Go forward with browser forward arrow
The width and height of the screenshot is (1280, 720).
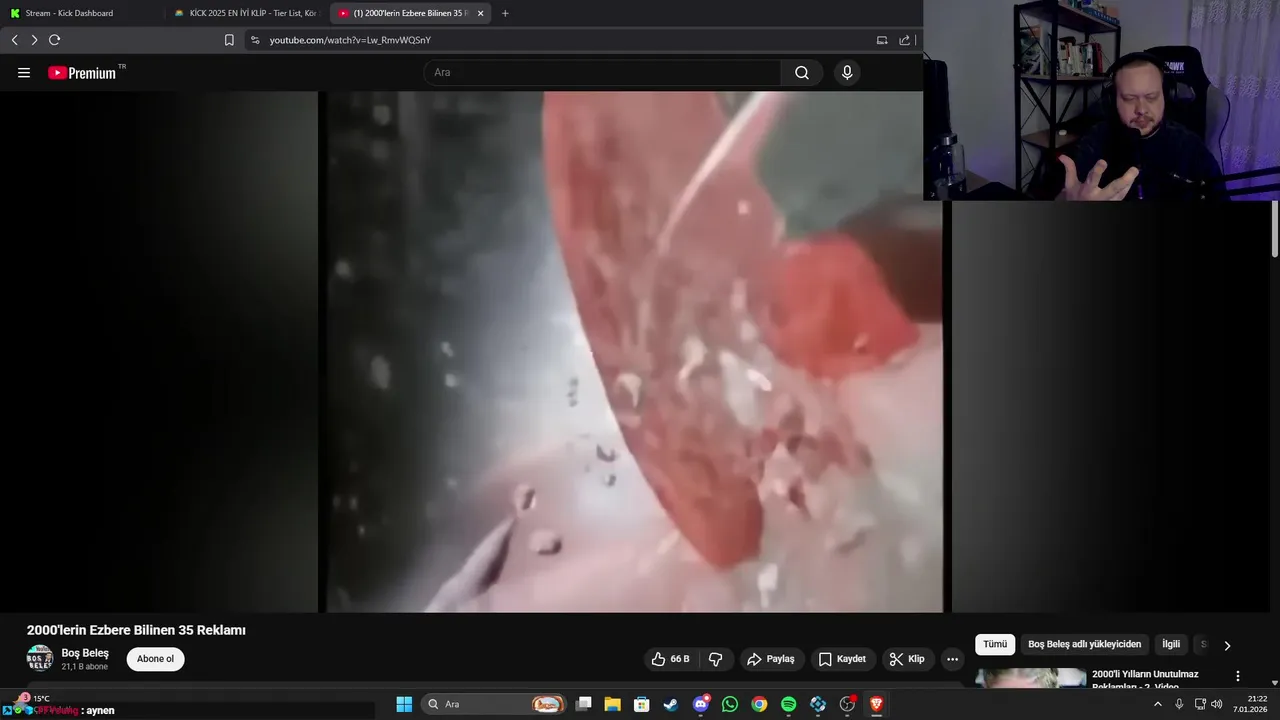34,40
